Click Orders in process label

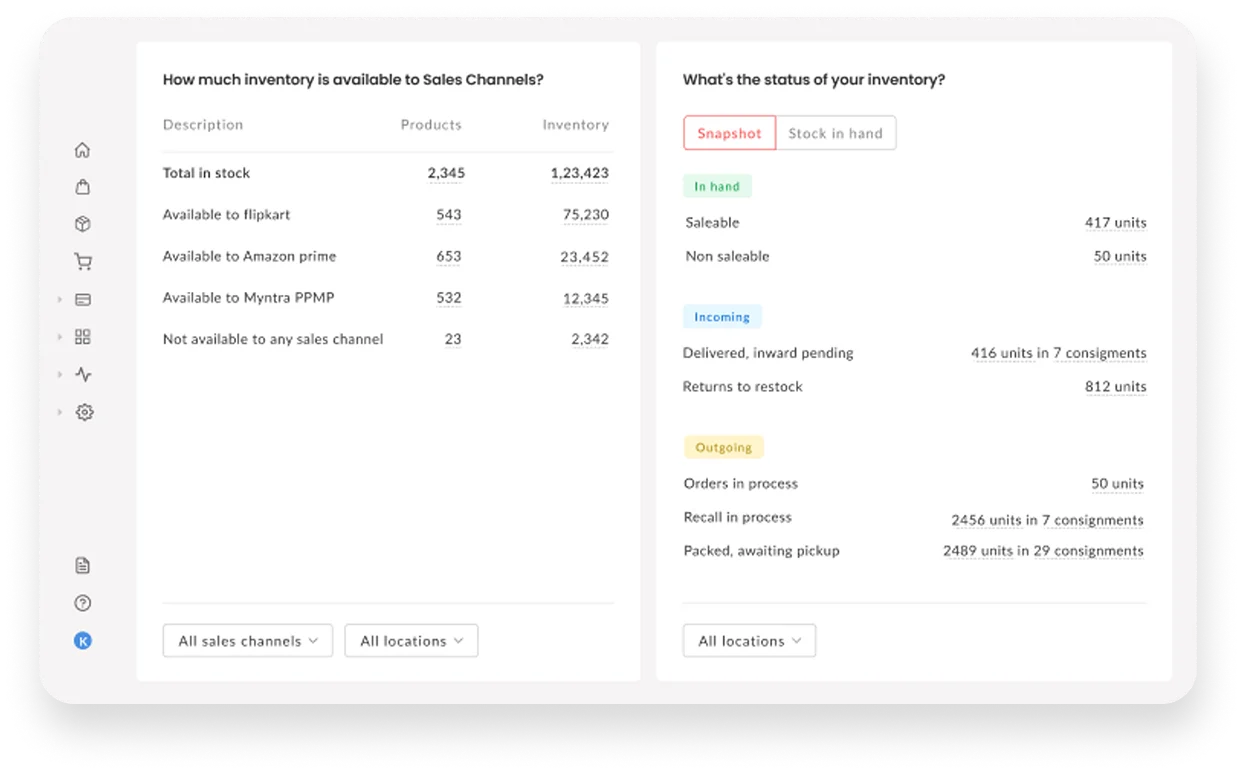pyautogui.click(x=741, y=484)
